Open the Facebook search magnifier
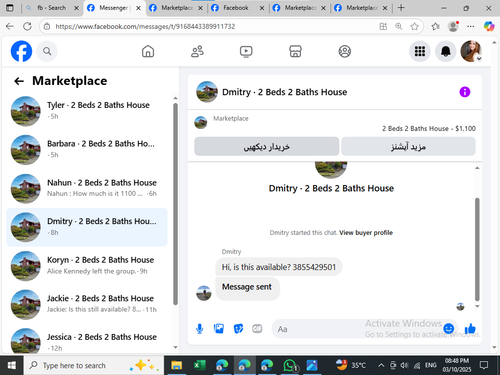This screenshot has height=375, width=500. point(47,51)
